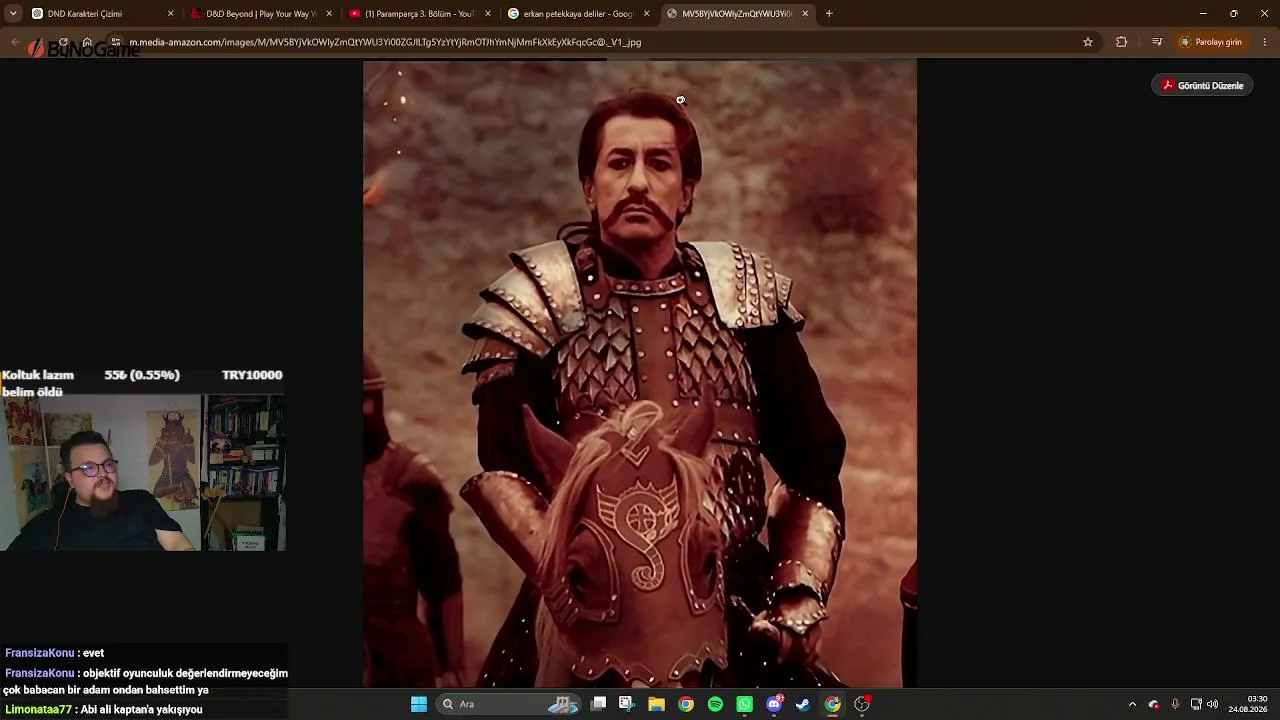The image size is (1280, 720).
Task: Click the warrior image to zoom
Action: pyautogui.click(x=640, y=374)
